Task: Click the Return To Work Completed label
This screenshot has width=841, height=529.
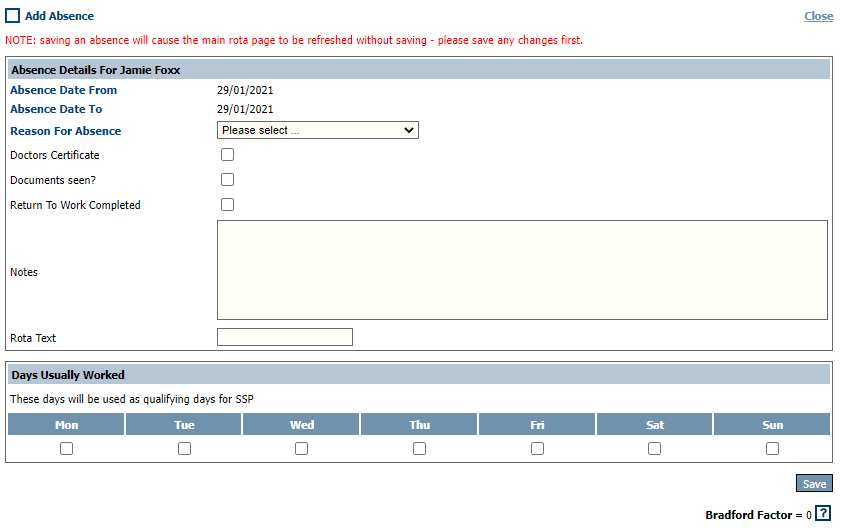Action: pyautogui.click(x=75, y=205)
